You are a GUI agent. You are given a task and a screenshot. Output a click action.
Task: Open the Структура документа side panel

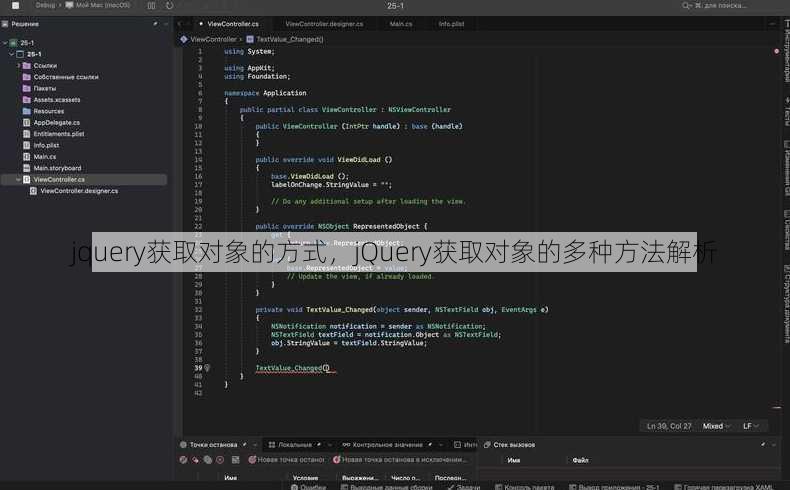[785, 304]
